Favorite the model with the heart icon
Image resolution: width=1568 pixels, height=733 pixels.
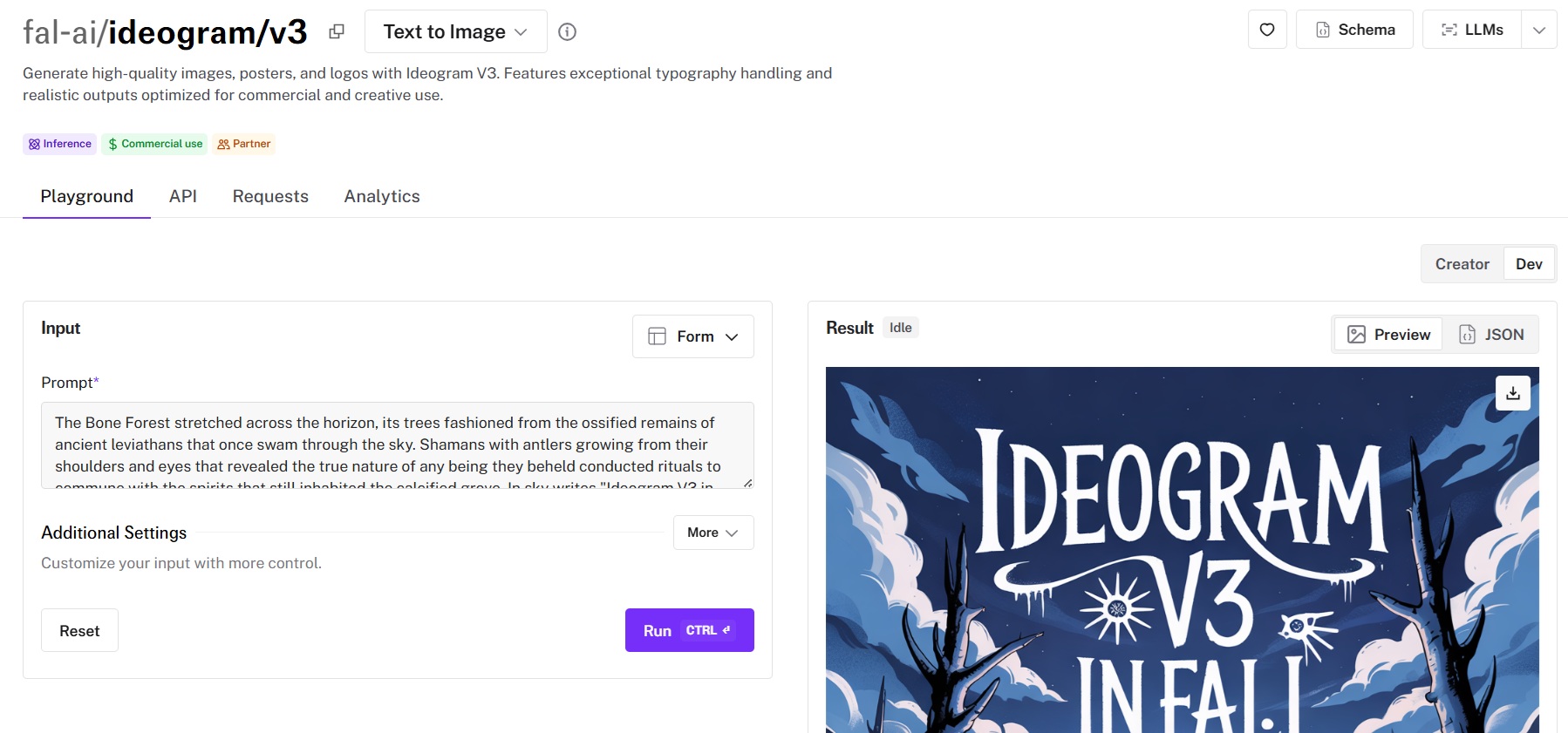pos(1267,30)
